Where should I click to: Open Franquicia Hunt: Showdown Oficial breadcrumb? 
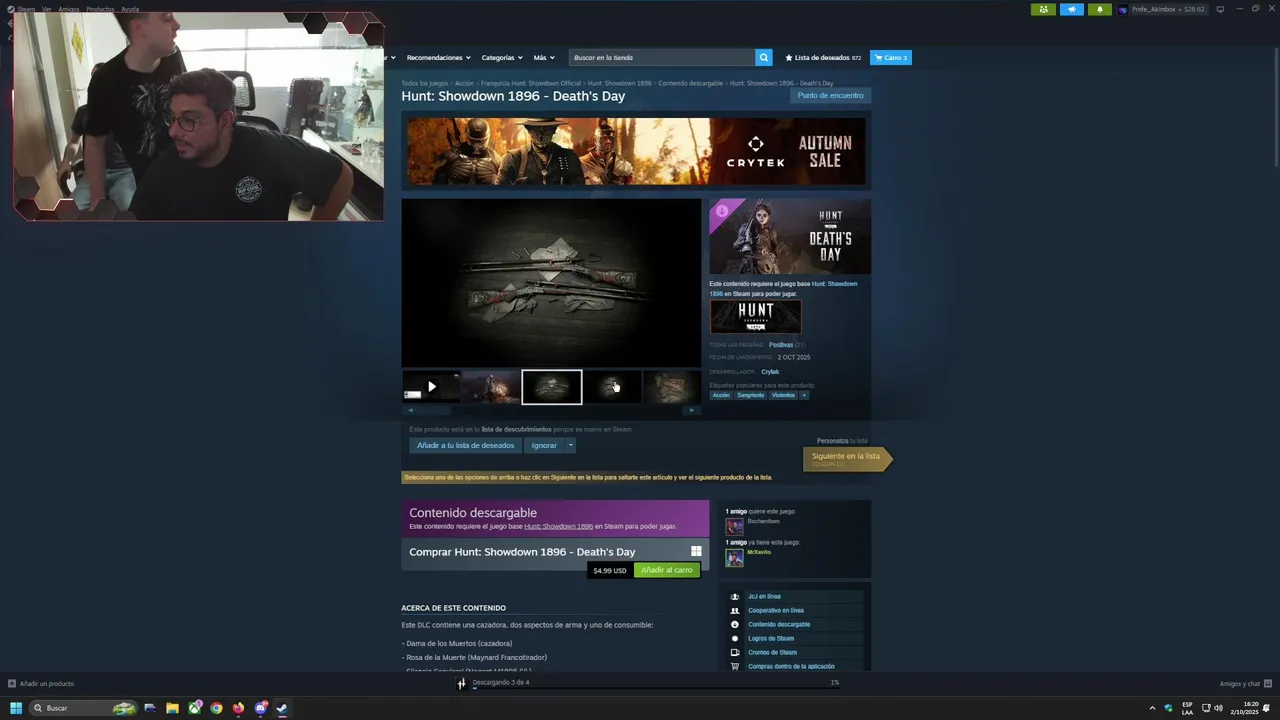click(x=531, y=83)
